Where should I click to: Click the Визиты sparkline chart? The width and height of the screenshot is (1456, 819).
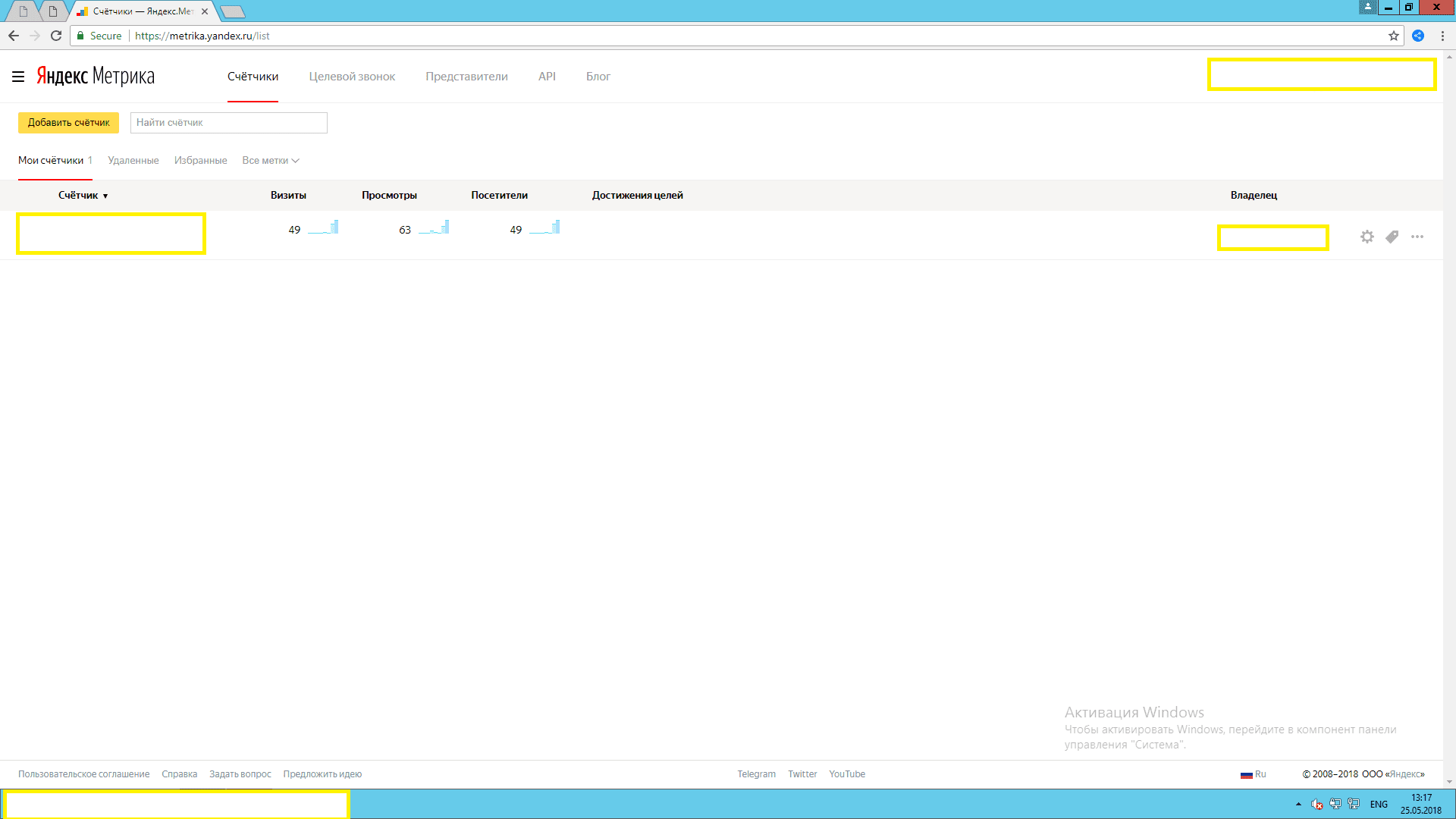pyautogui.click(x=324, y=227)
